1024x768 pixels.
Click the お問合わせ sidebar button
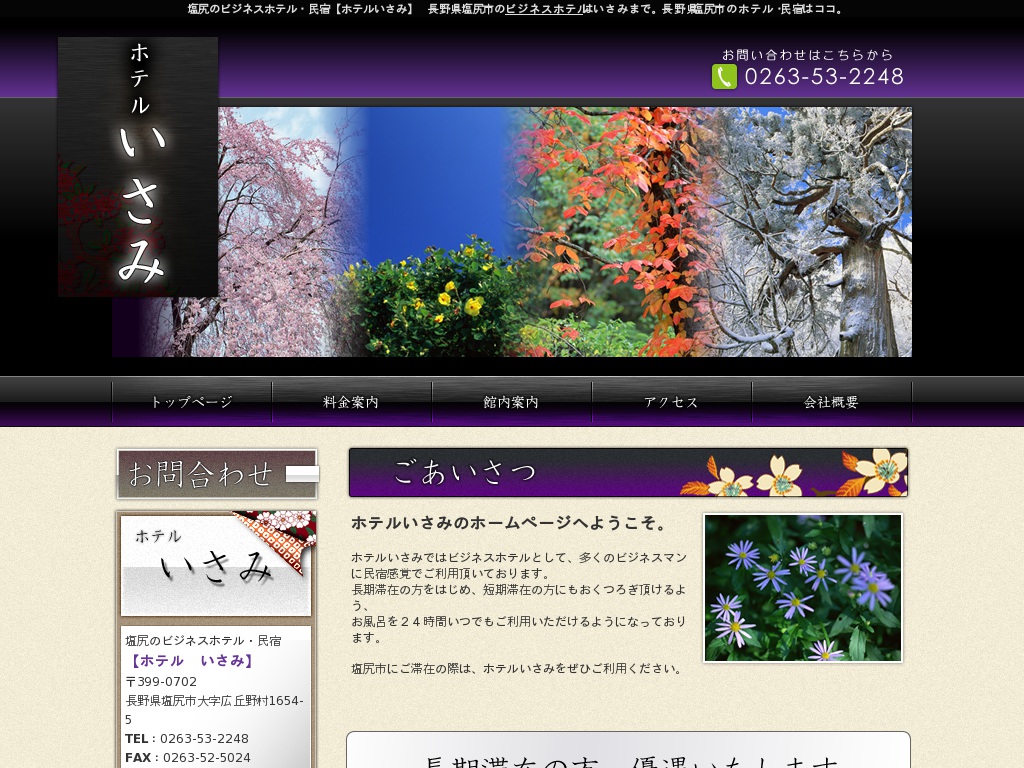click(217, 474)
